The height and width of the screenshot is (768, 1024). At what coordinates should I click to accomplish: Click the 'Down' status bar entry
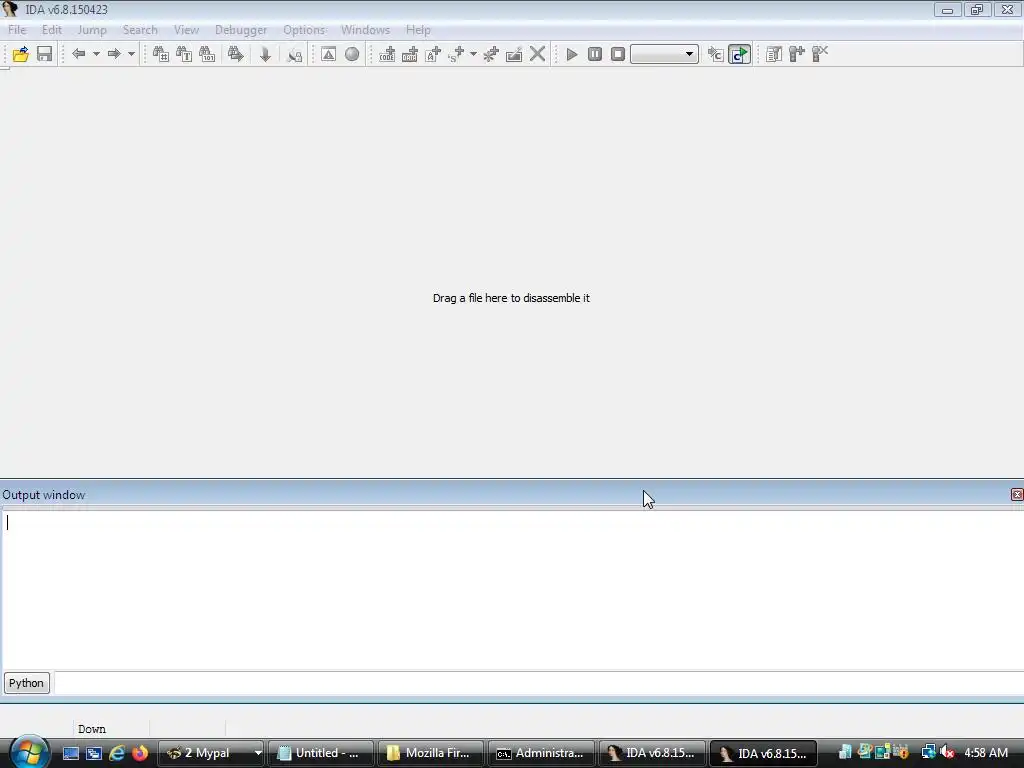[x=92, y=729]
